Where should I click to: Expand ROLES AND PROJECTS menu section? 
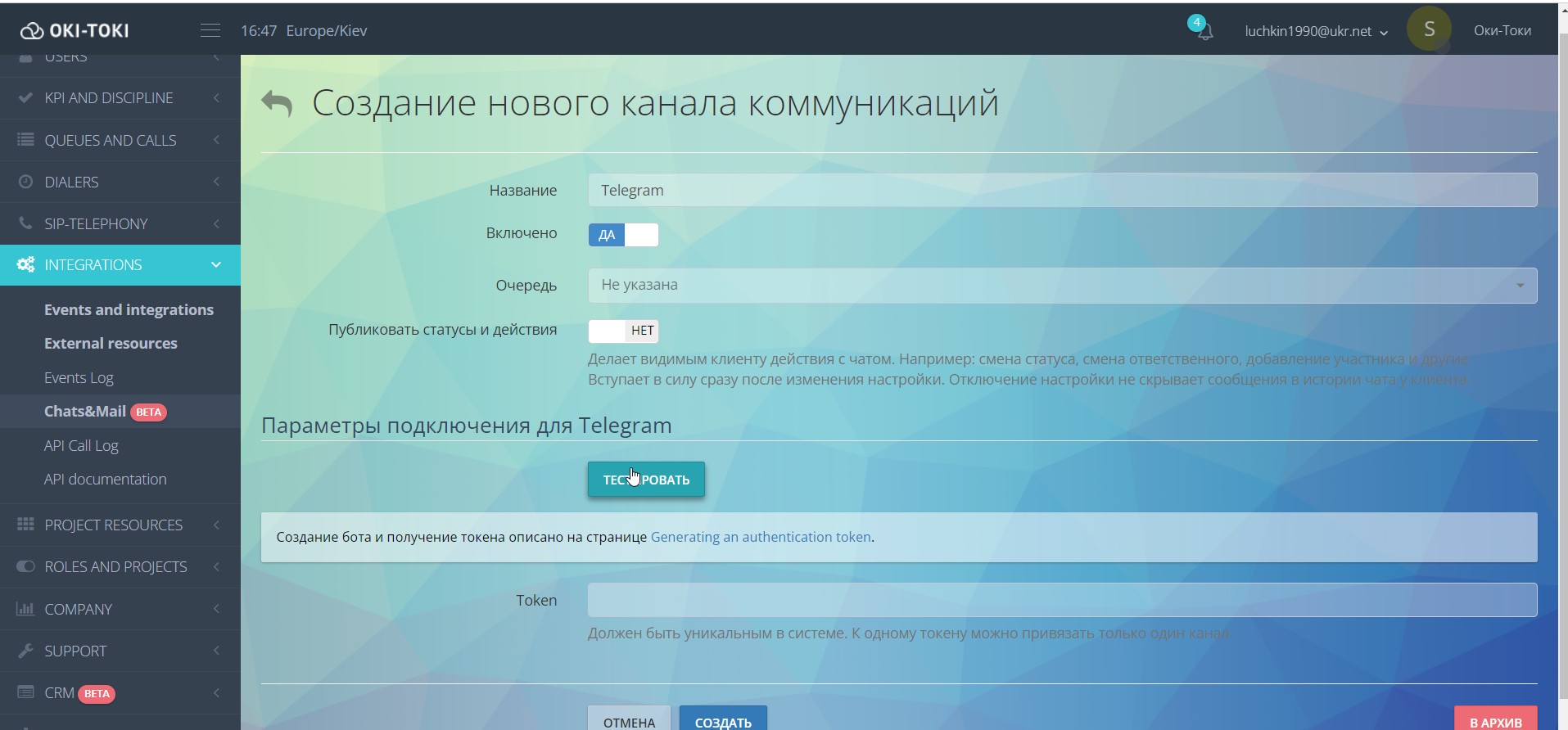point(120,566)
